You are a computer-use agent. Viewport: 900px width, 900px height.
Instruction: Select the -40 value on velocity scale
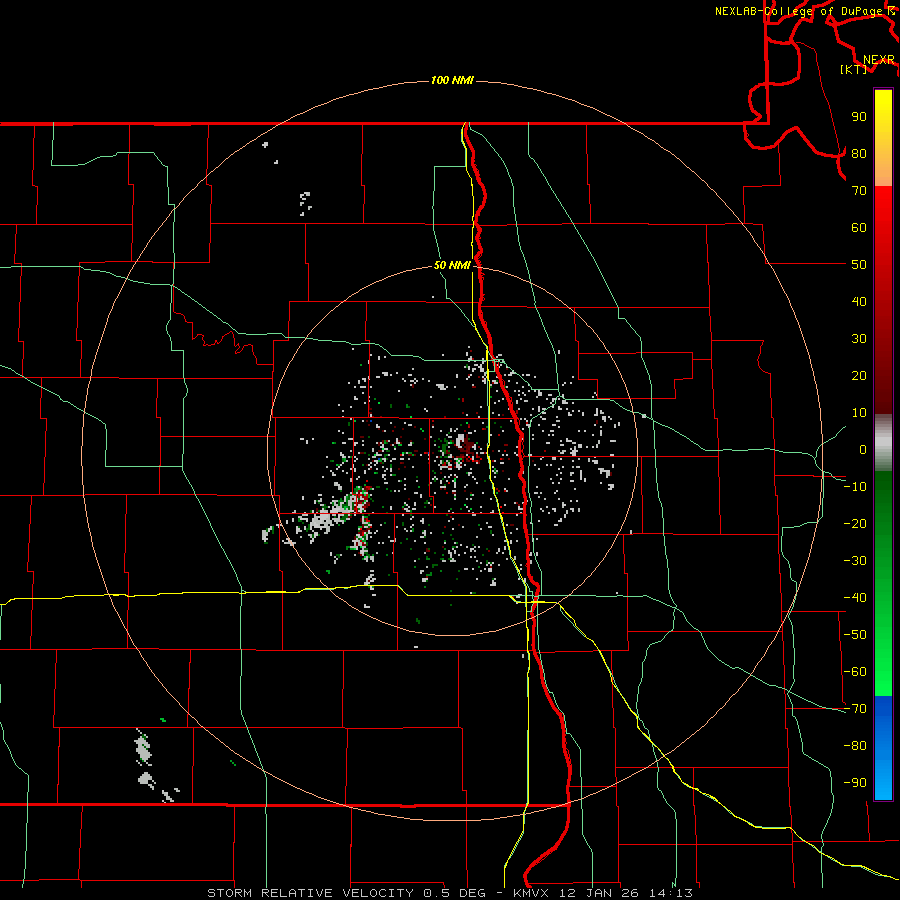coord(855,598)
